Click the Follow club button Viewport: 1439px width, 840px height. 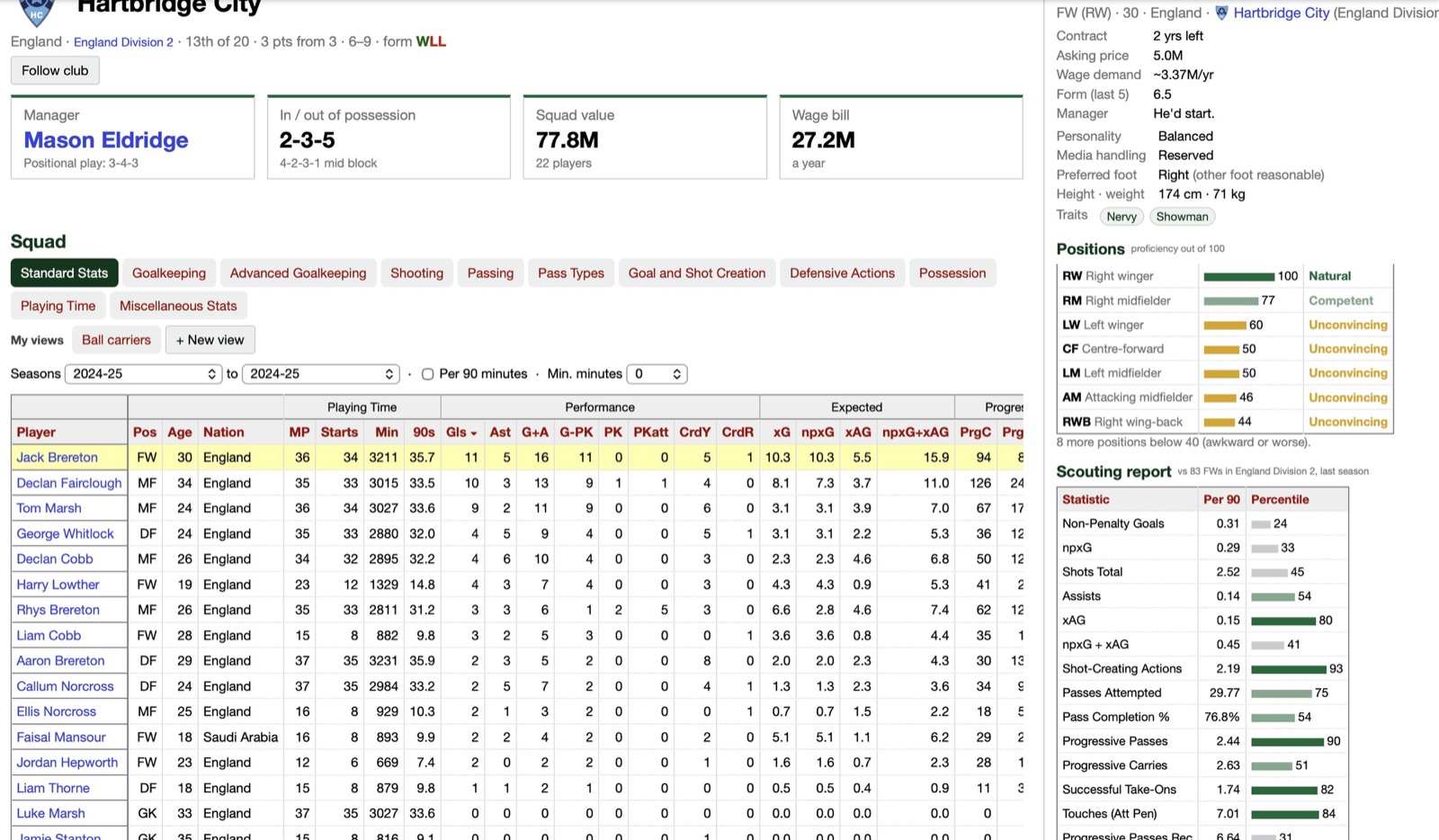[x=55, y=70]
